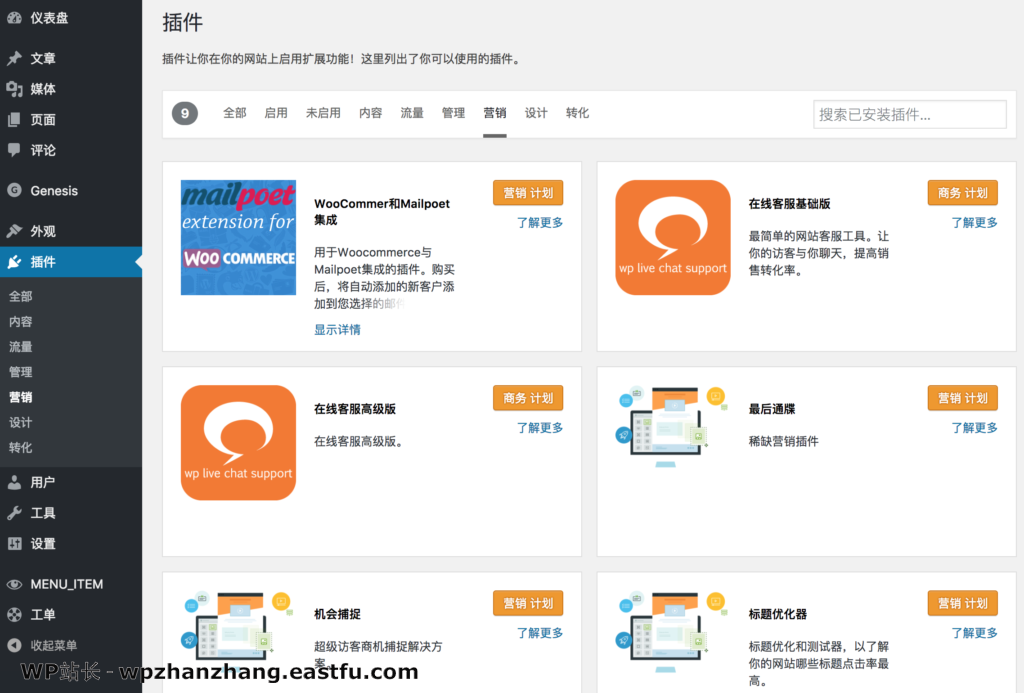
Task: Click the search installed plugins field
Action: coord(909,114)
